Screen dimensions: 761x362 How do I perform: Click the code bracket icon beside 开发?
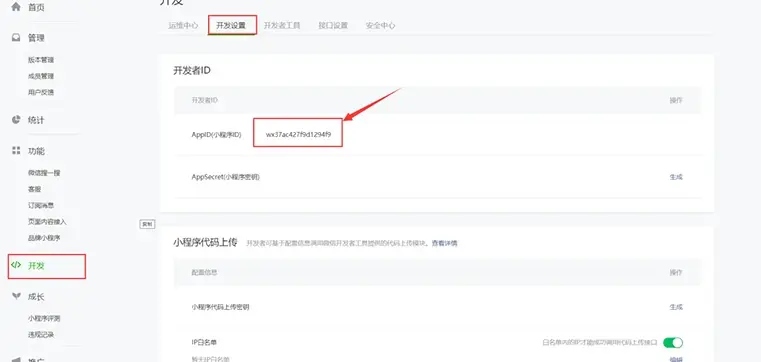16,265
